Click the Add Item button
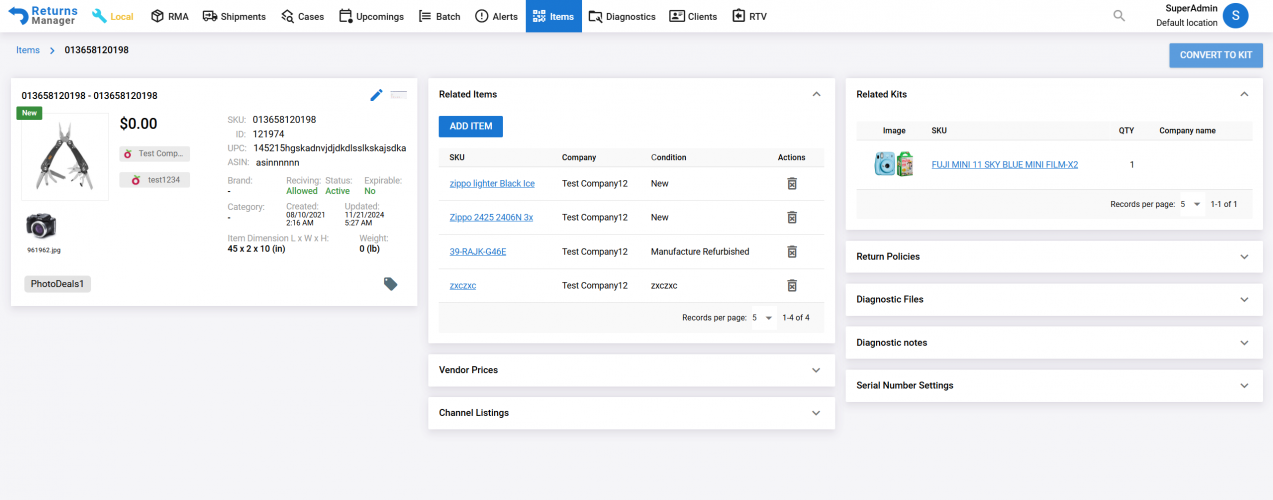Screen dimensions: 1273x500 (471, 127)
